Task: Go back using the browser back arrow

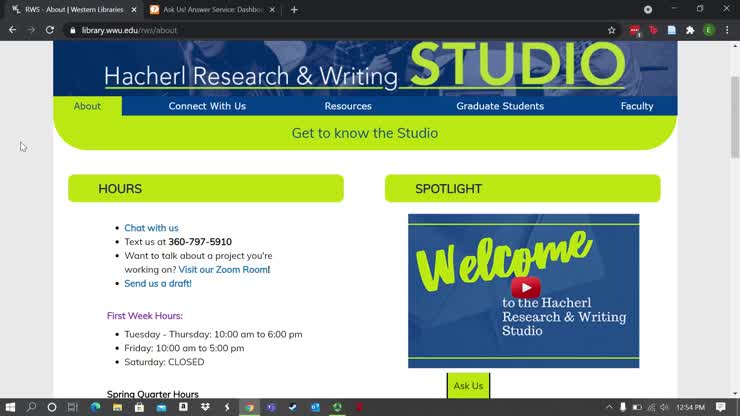Action: [12, 30]
